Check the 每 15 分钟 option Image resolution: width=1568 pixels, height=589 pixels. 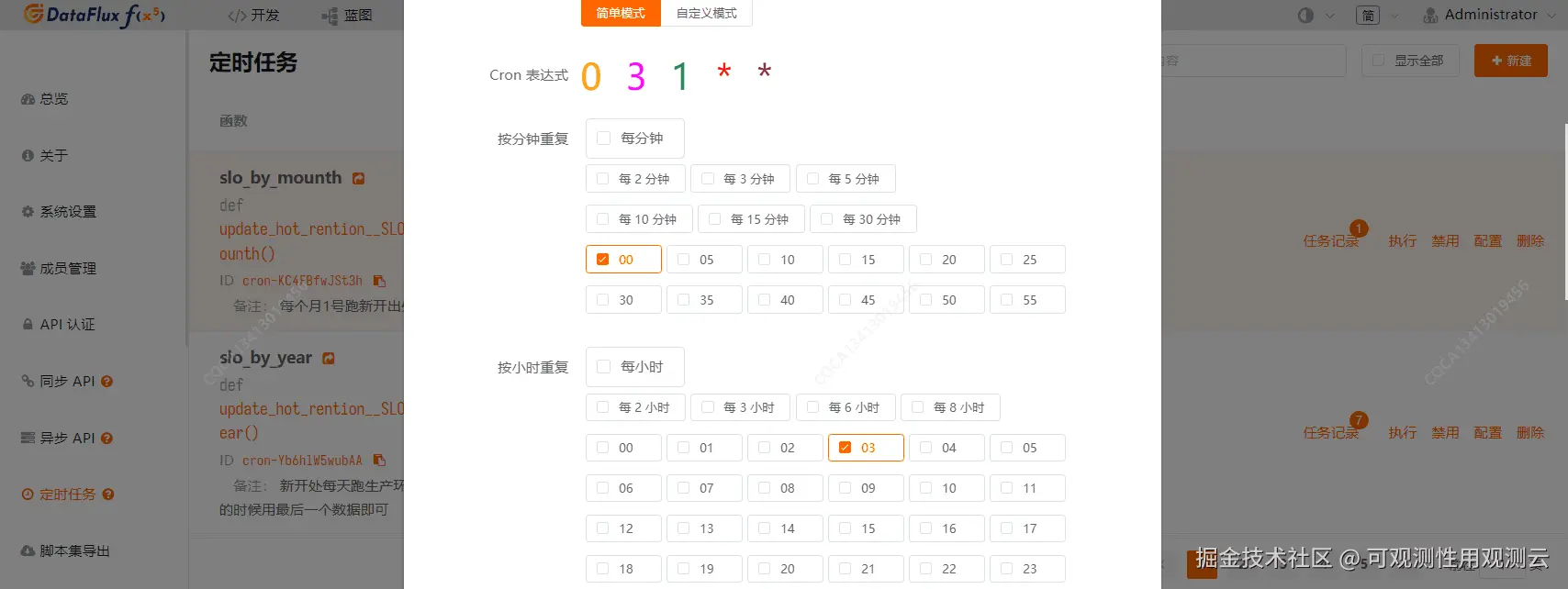715,219
